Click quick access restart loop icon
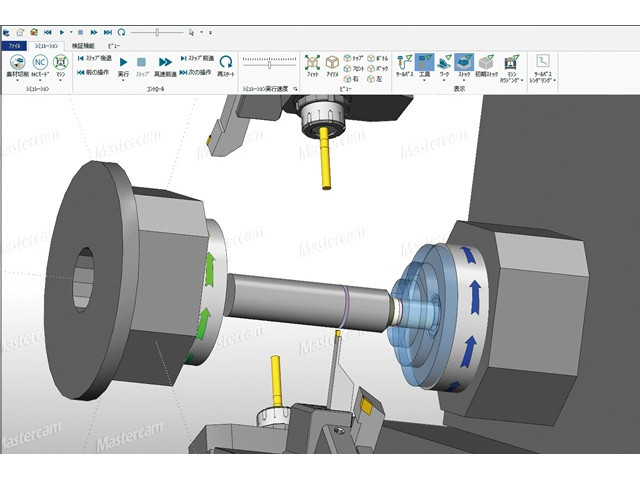The height and width of the screenshot is (480, 640). tap(121, 32)
